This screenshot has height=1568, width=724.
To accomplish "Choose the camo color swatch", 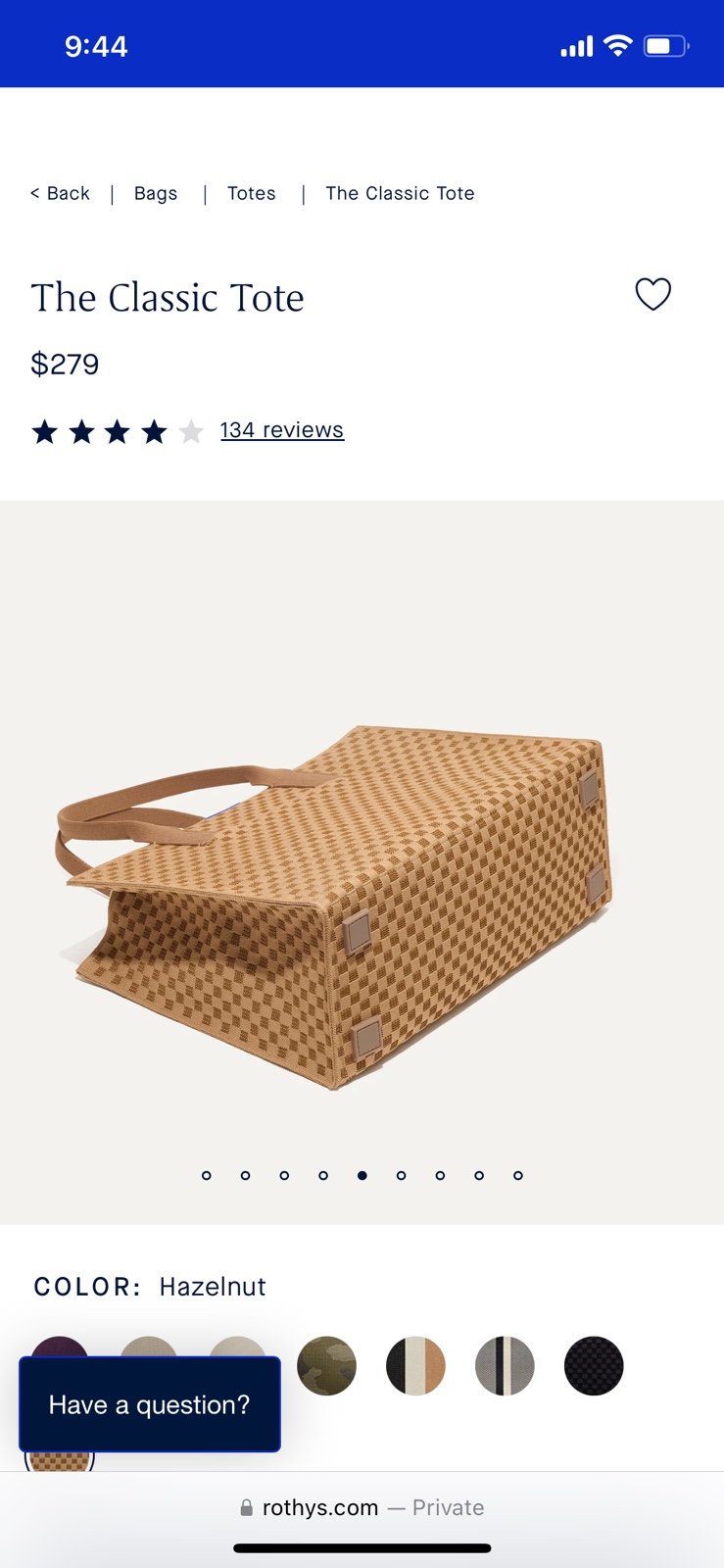I will (x=326, y=1365).
